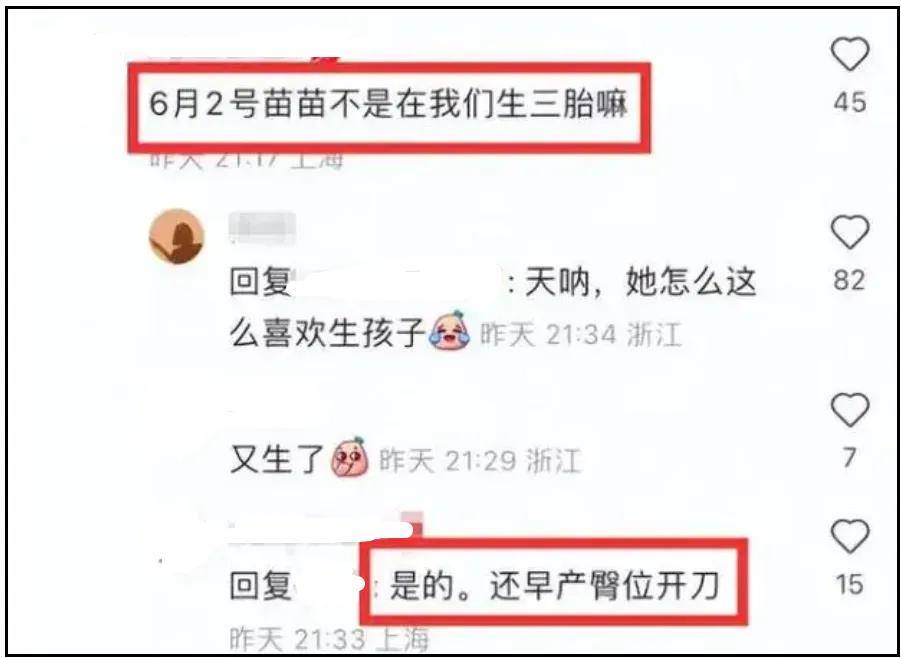Click the crying-laughing emoji after "生孩子"

pos(449,330)
